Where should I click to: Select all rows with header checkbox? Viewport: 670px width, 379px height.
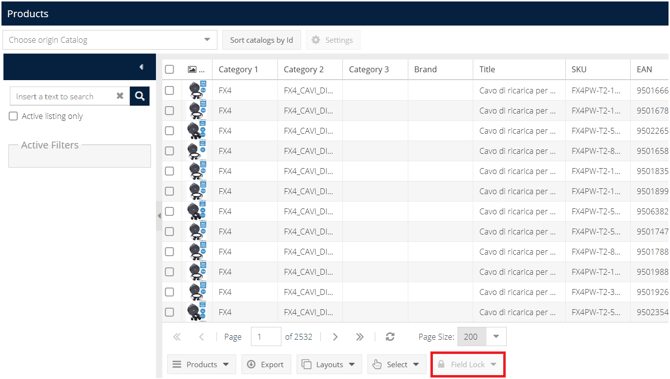170,69
